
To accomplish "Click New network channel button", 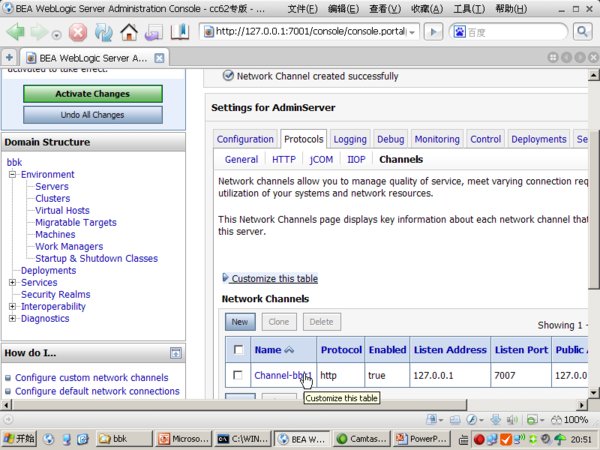I will 240,322.
